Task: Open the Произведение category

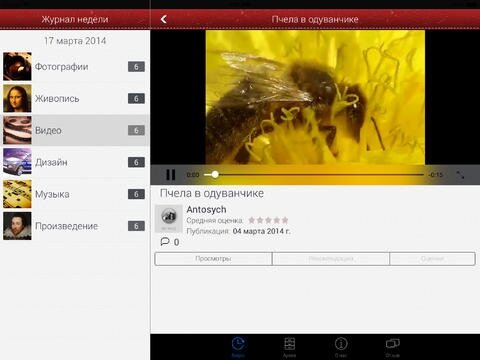Action: click(x=75, y=226)
